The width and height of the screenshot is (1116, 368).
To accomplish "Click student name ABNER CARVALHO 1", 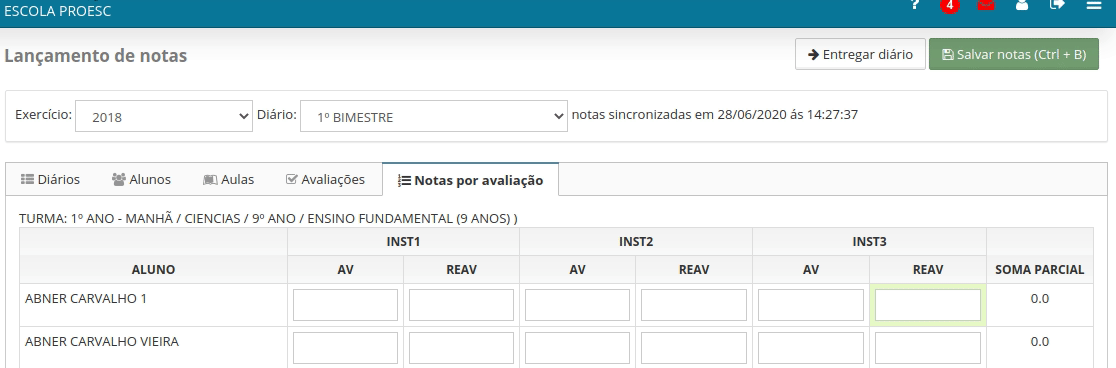I will 86,299.
